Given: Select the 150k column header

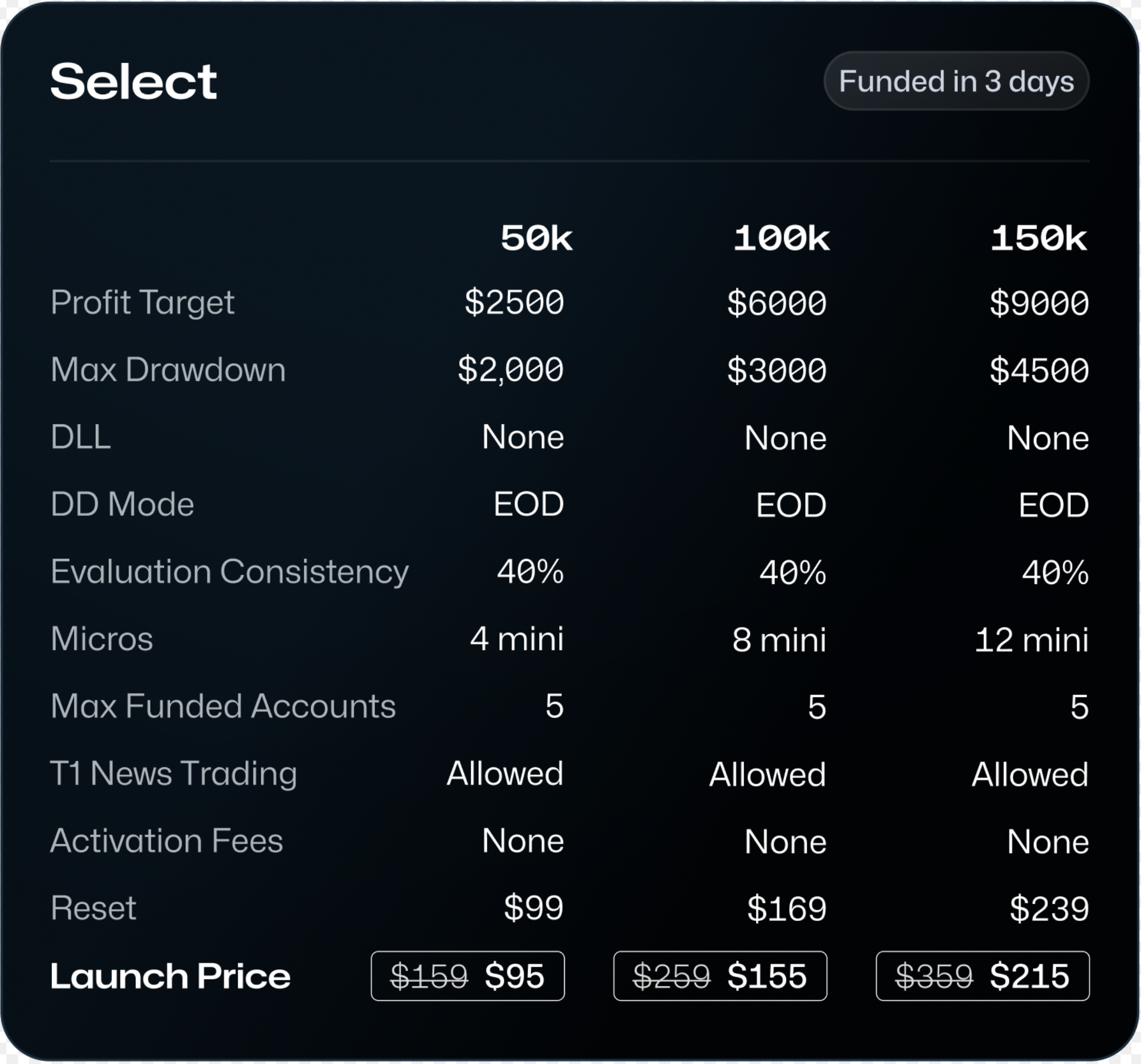Looking at the screenshot, I should click(1038, 237).
